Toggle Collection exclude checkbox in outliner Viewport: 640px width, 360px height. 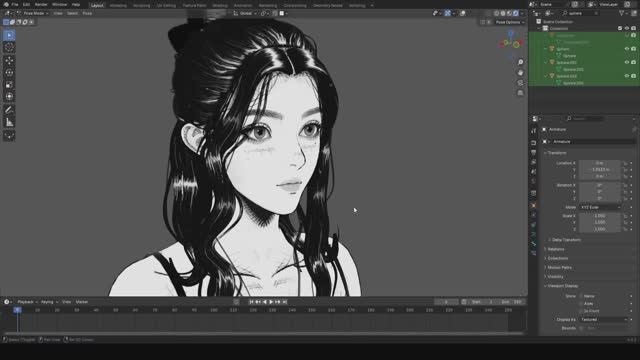[x=620, y=28]
